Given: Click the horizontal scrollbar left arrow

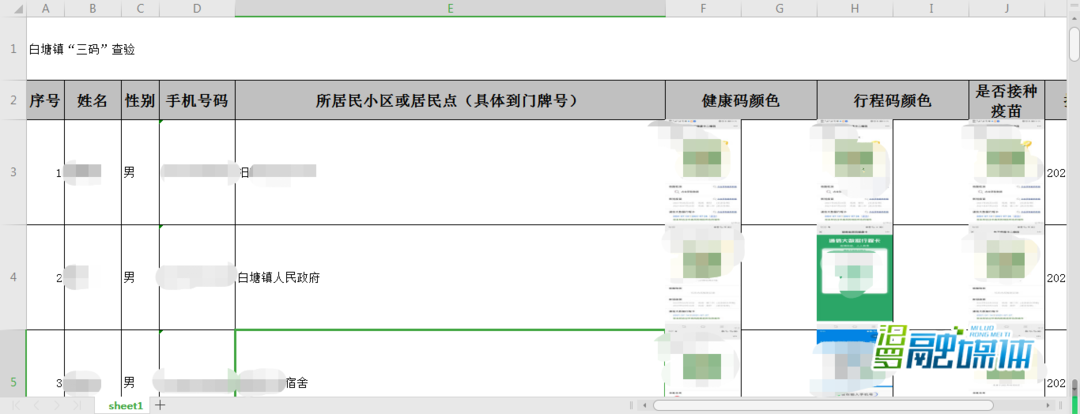Looking at the screenshot, I should (x=644, y=406).
